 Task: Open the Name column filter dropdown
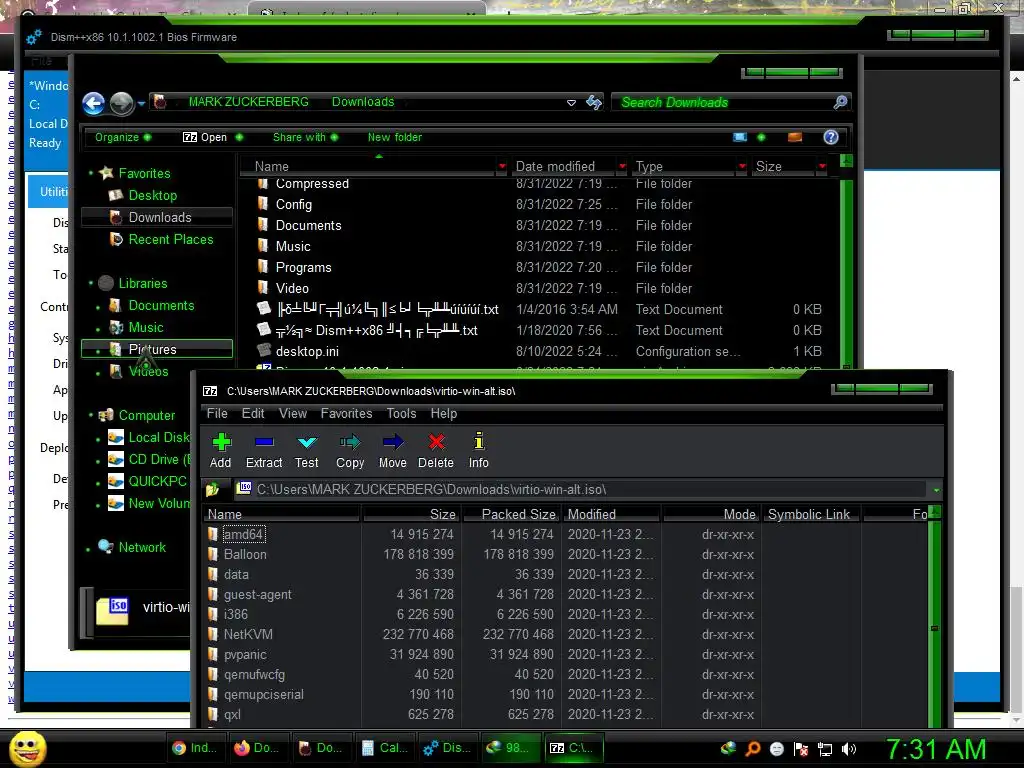click(x=502, y=167)
